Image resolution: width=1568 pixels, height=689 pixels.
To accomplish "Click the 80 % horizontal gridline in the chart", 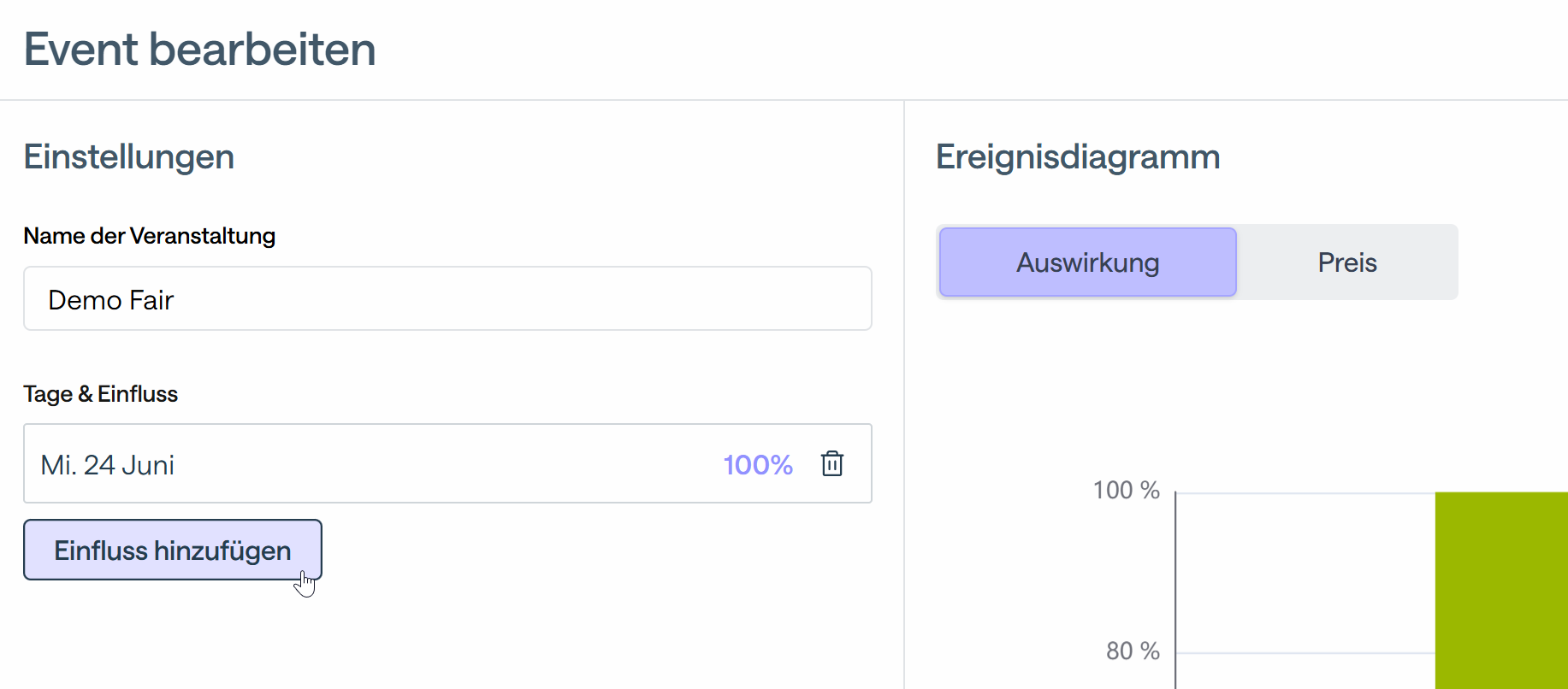I will point(1305,653).
